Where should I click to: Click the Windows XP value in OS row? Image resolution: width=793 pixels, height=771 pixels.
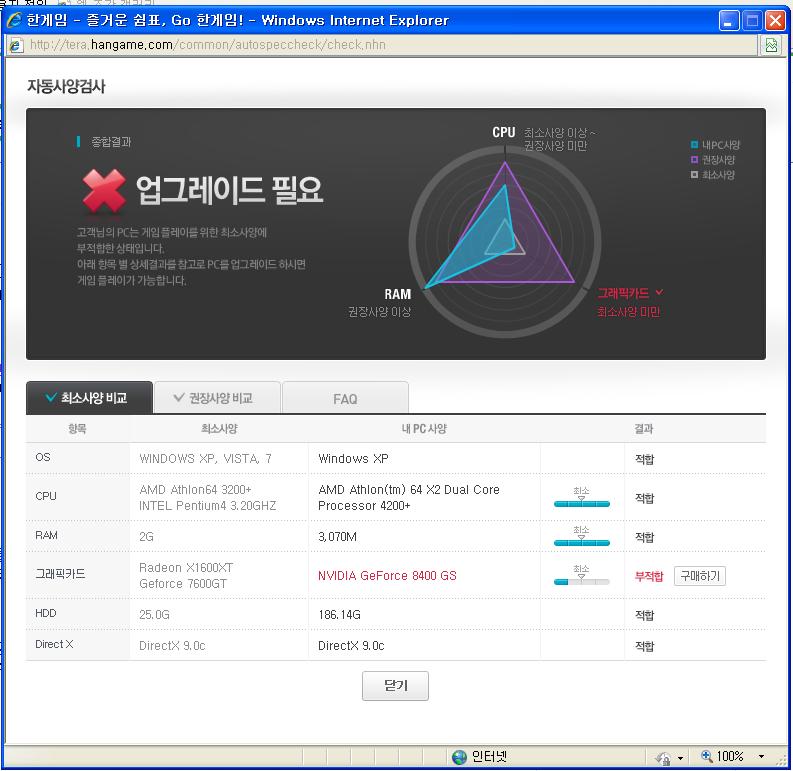(x=353, y=459)
